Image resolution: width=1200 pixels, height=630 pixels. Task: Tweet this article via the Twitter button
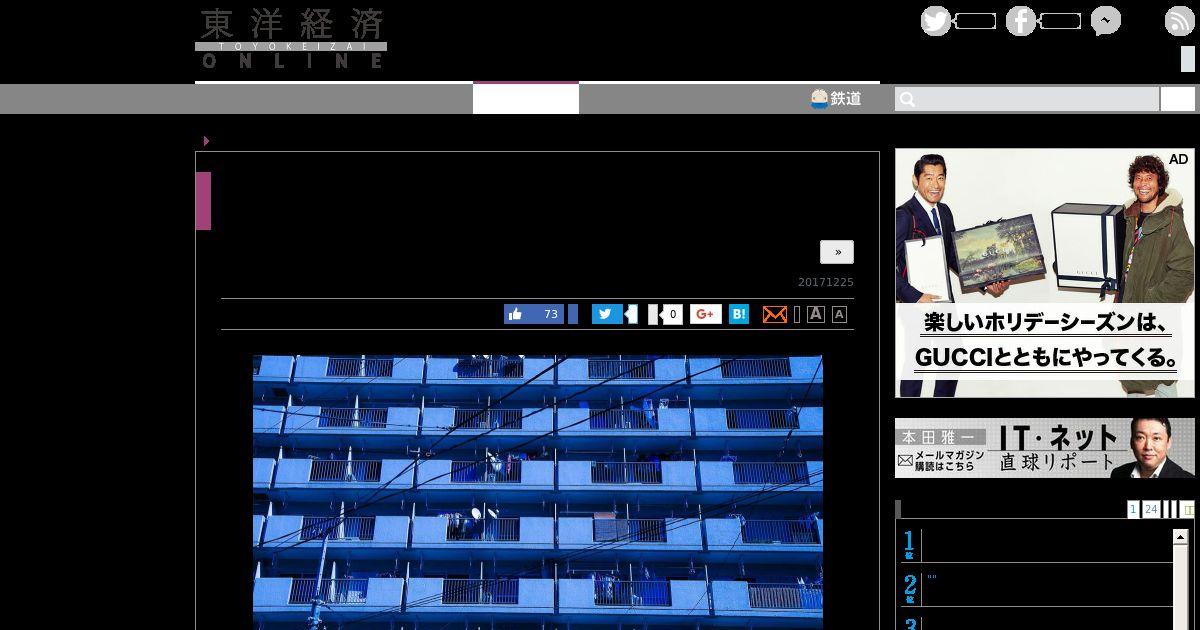[607, 314]
